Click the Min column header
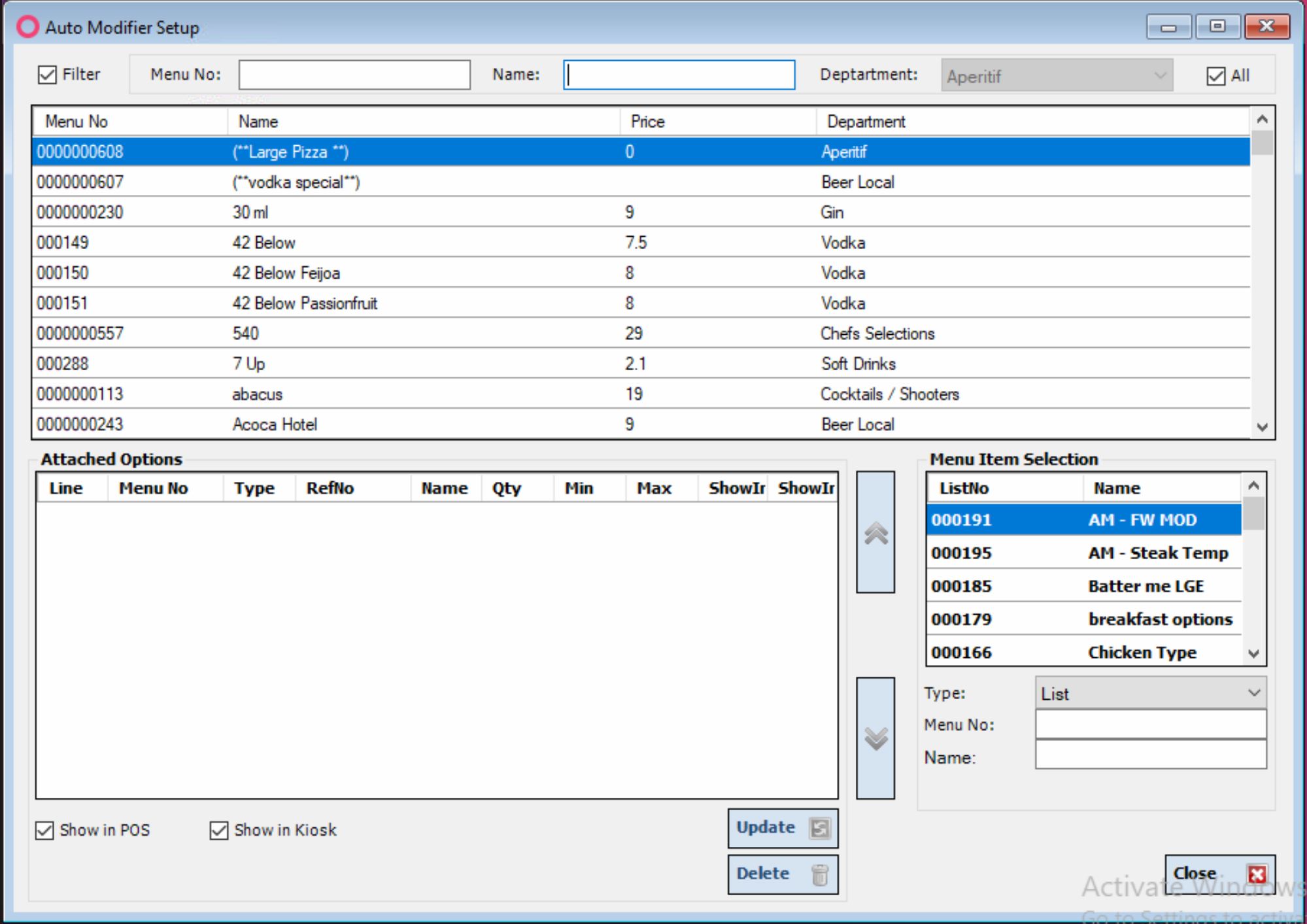 pyautogui.click(x=590, y=488)
